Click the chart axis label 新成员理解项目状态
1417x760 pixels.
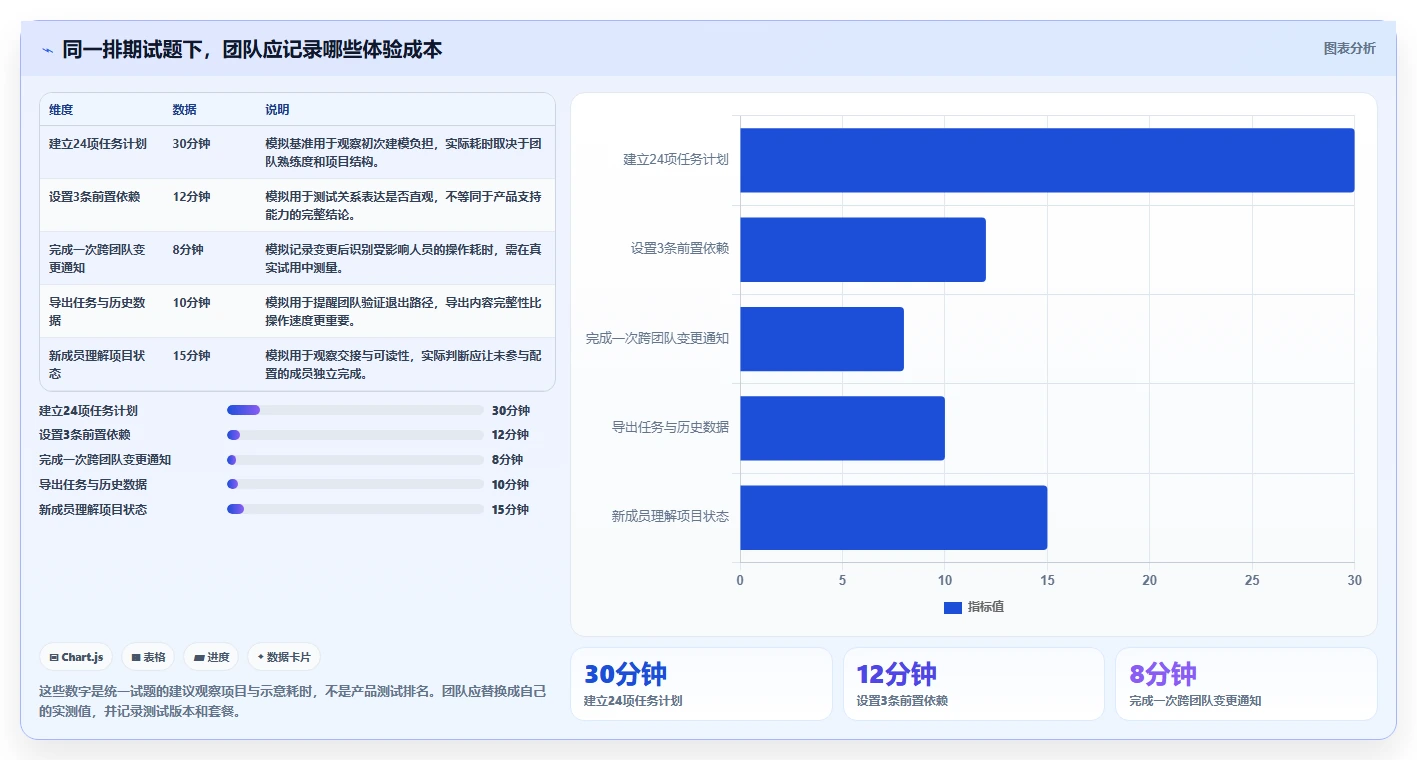coord(670,516)
